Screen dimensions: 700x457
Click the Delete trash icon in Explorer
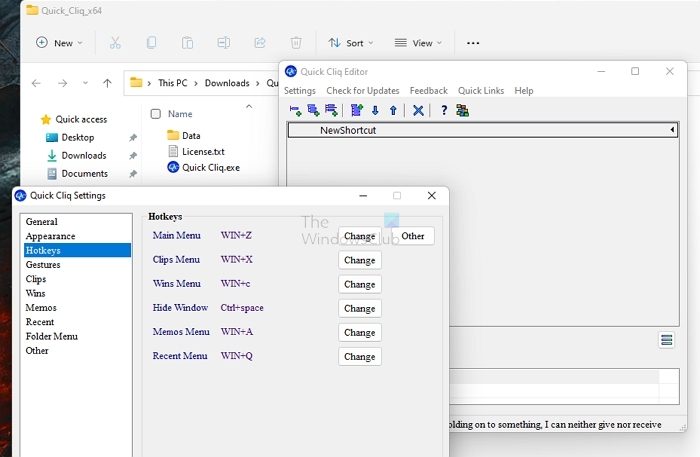click(296, 43)
